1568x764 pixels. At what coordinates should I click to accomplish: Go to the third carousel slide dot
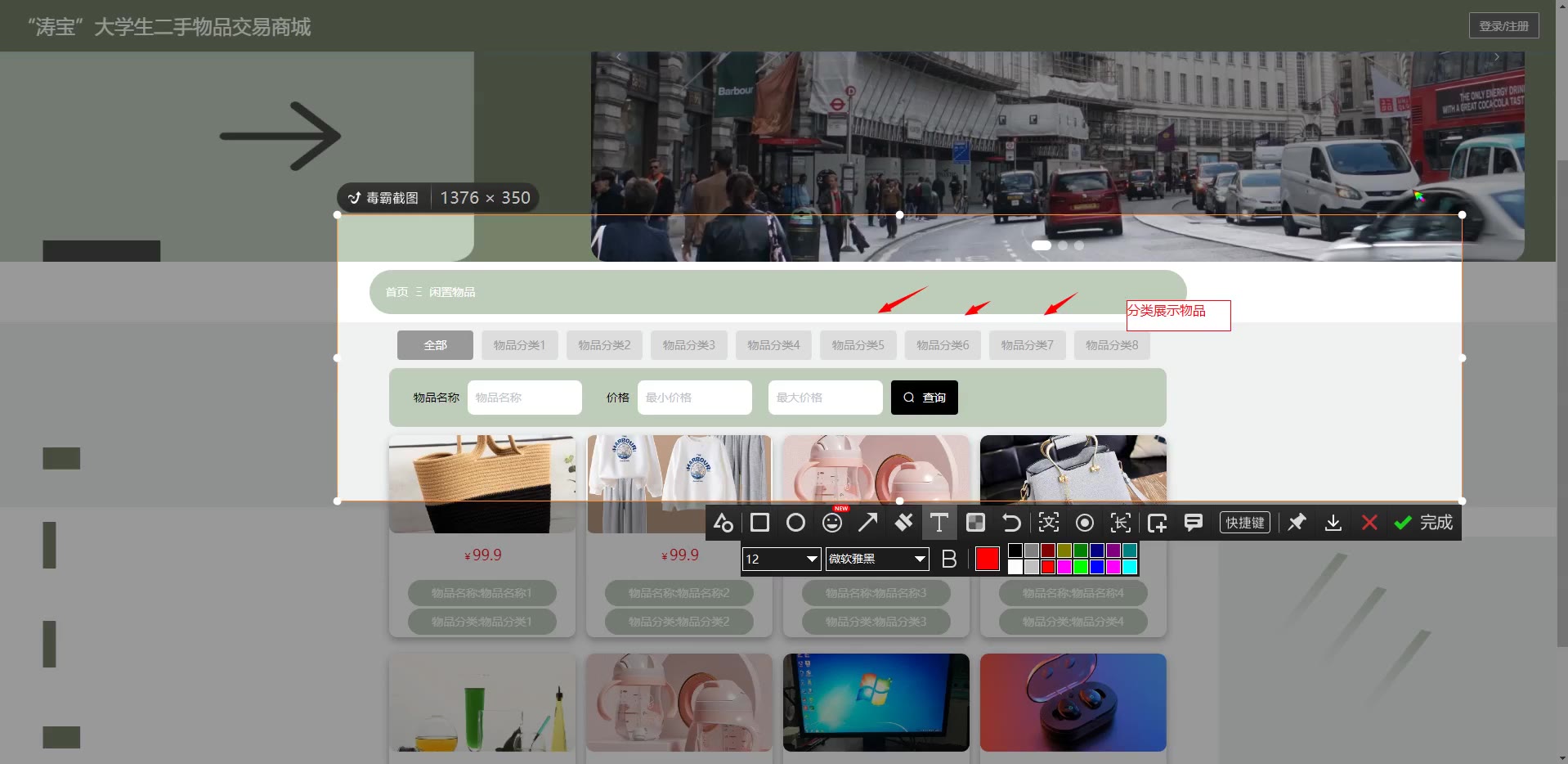[x=1079, y=245]
